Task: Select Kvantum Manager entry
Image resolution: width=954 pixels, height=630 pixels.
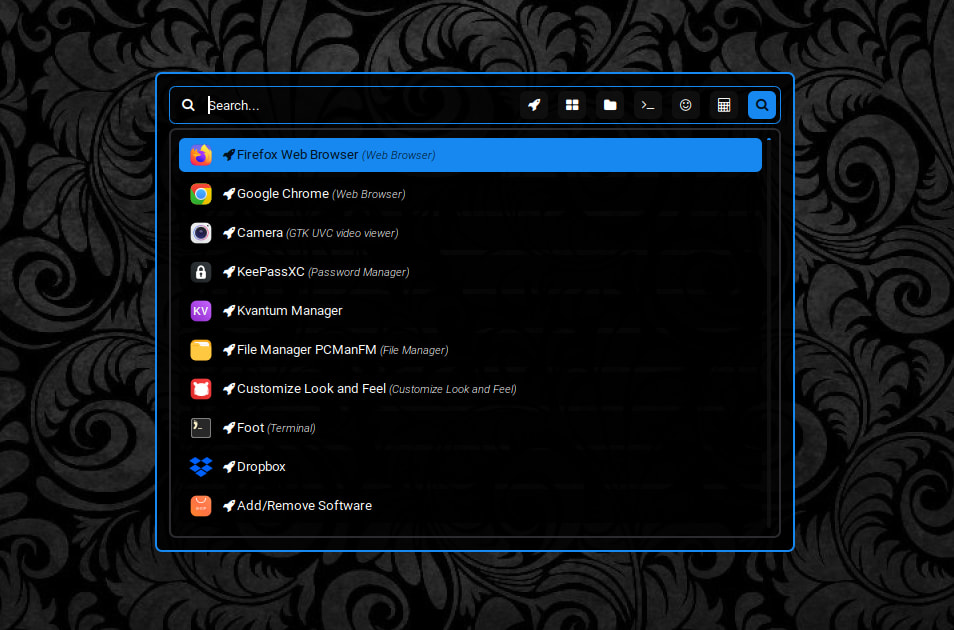Action: coord(470,311)
